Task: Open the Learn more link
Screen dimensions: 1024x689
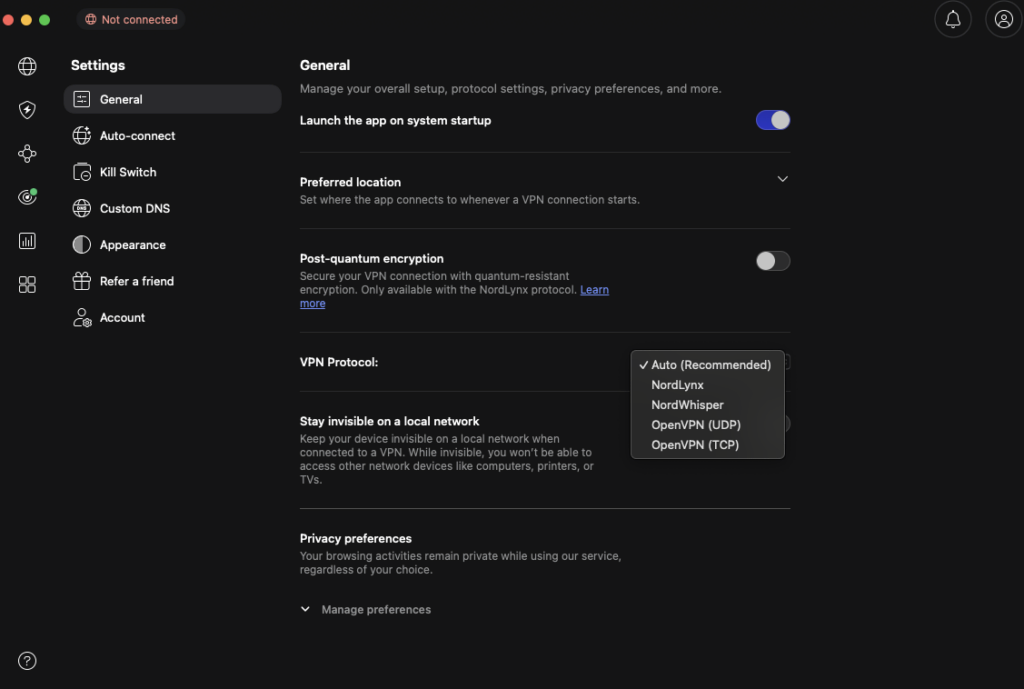Action: coord(594,290)
